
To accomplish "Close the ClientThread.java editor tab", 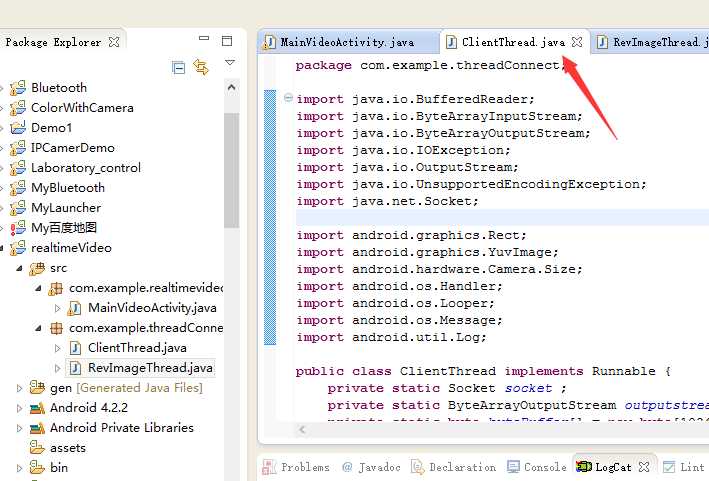I will [577, 42].
